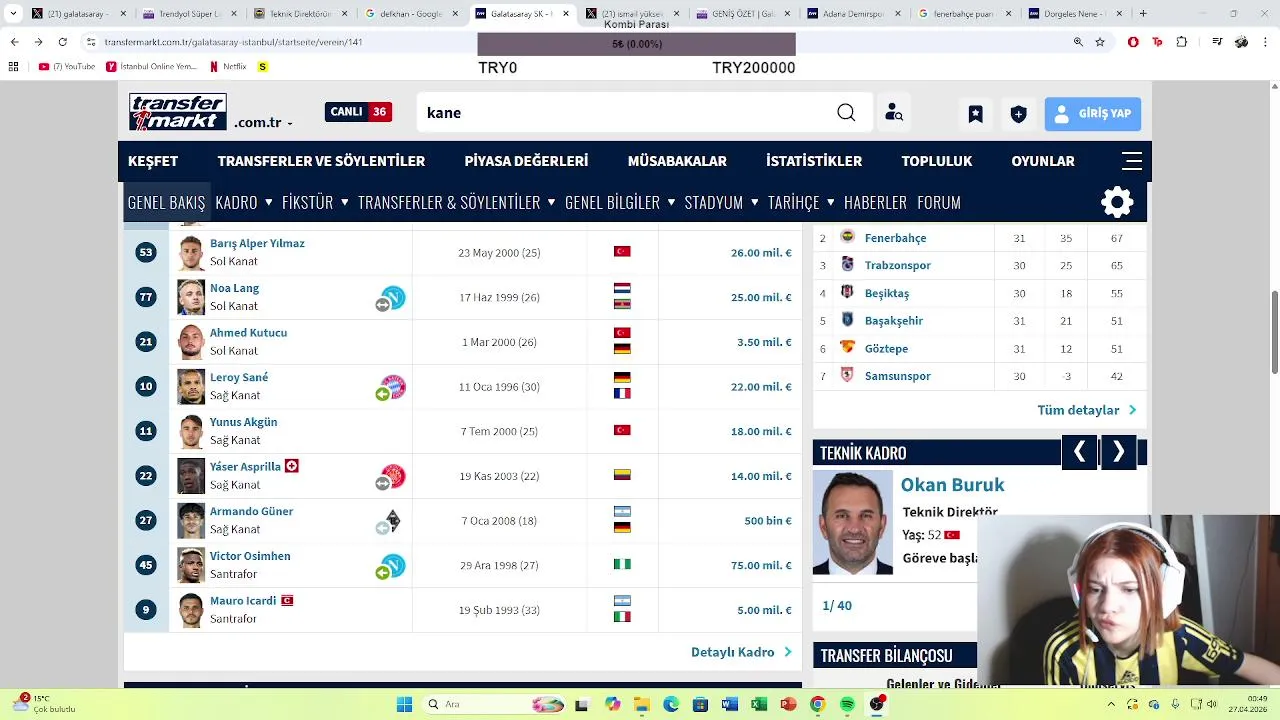
Task: Open the Detaylı Kadro link
Action: [741, 652]
